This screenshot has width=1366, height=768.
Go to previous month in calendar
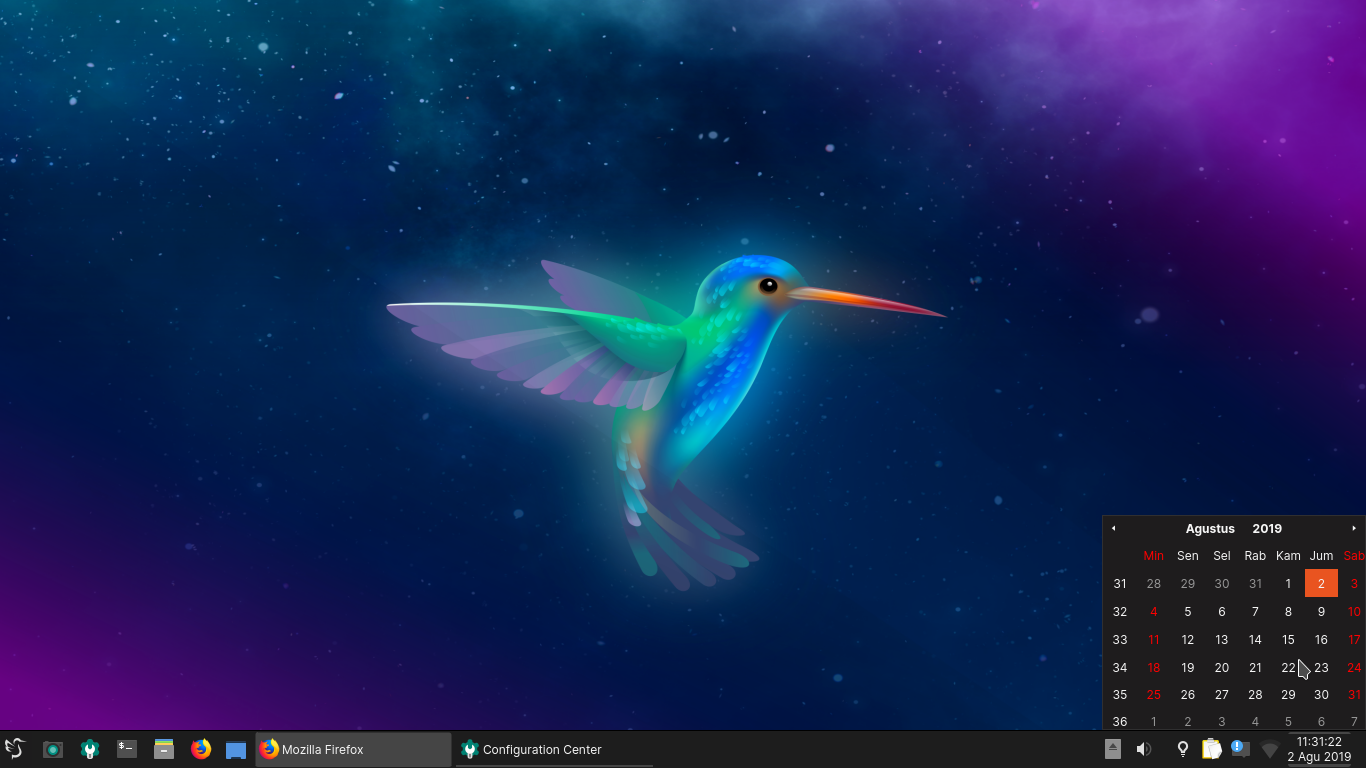1113,528
